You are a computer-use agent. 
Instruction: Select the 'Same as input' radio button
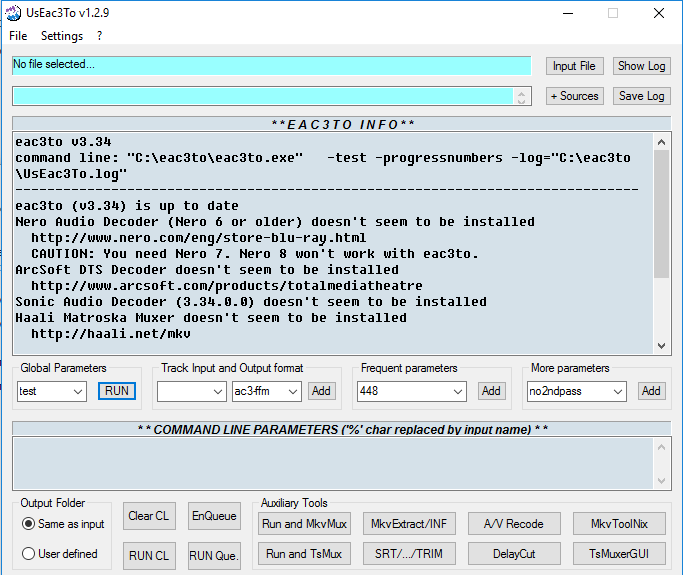28,524
